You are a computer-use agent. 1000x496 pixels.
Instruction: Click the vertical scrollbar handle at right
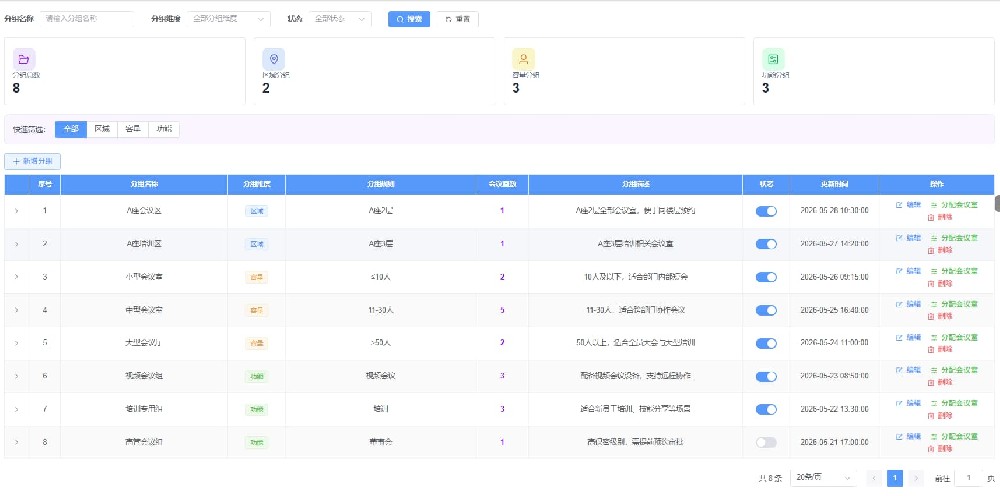tap(997, 203)
